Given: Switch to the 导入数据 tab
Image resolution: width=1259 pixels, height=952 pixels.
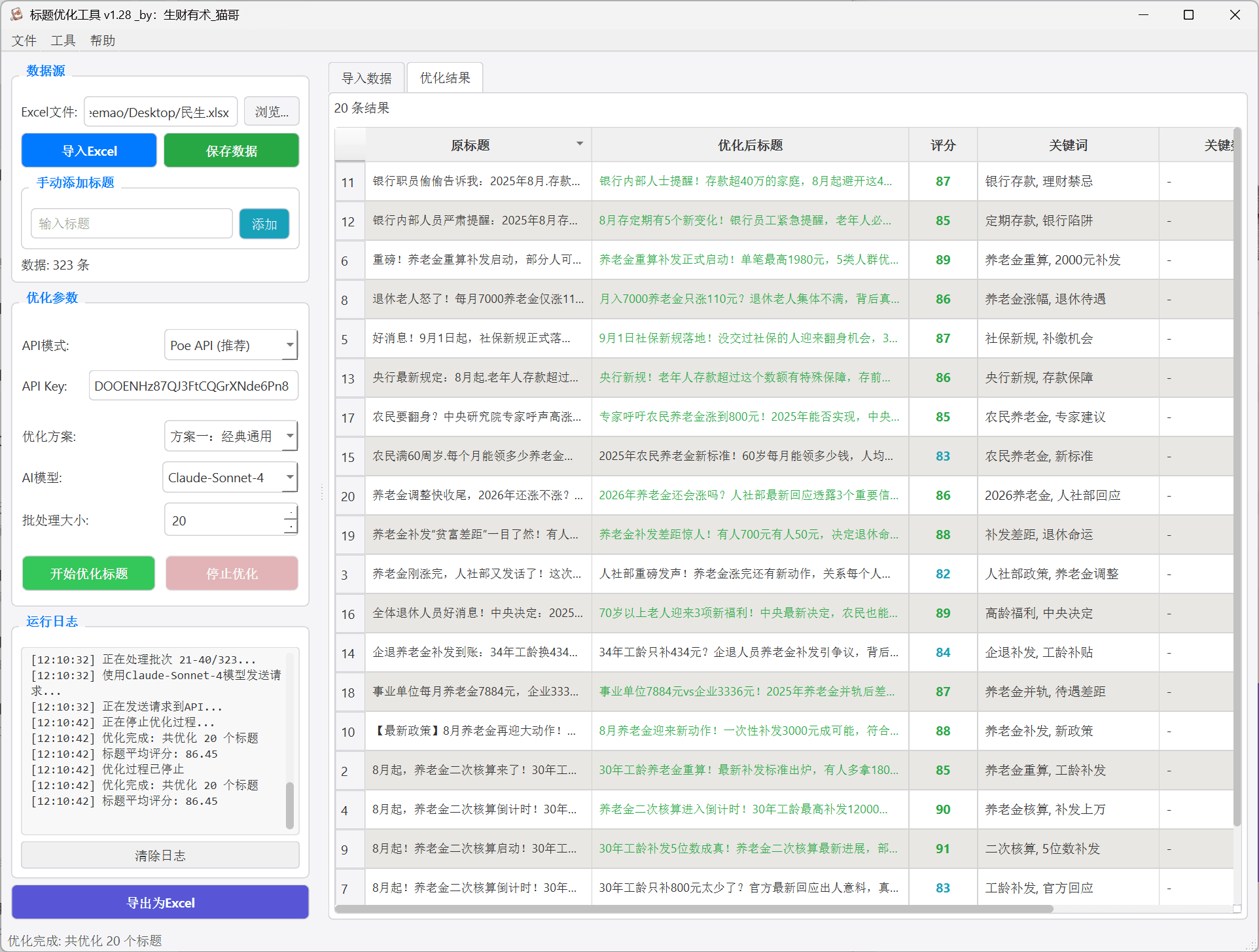Looking at the screenshot, I should click(x=366, y=79).
